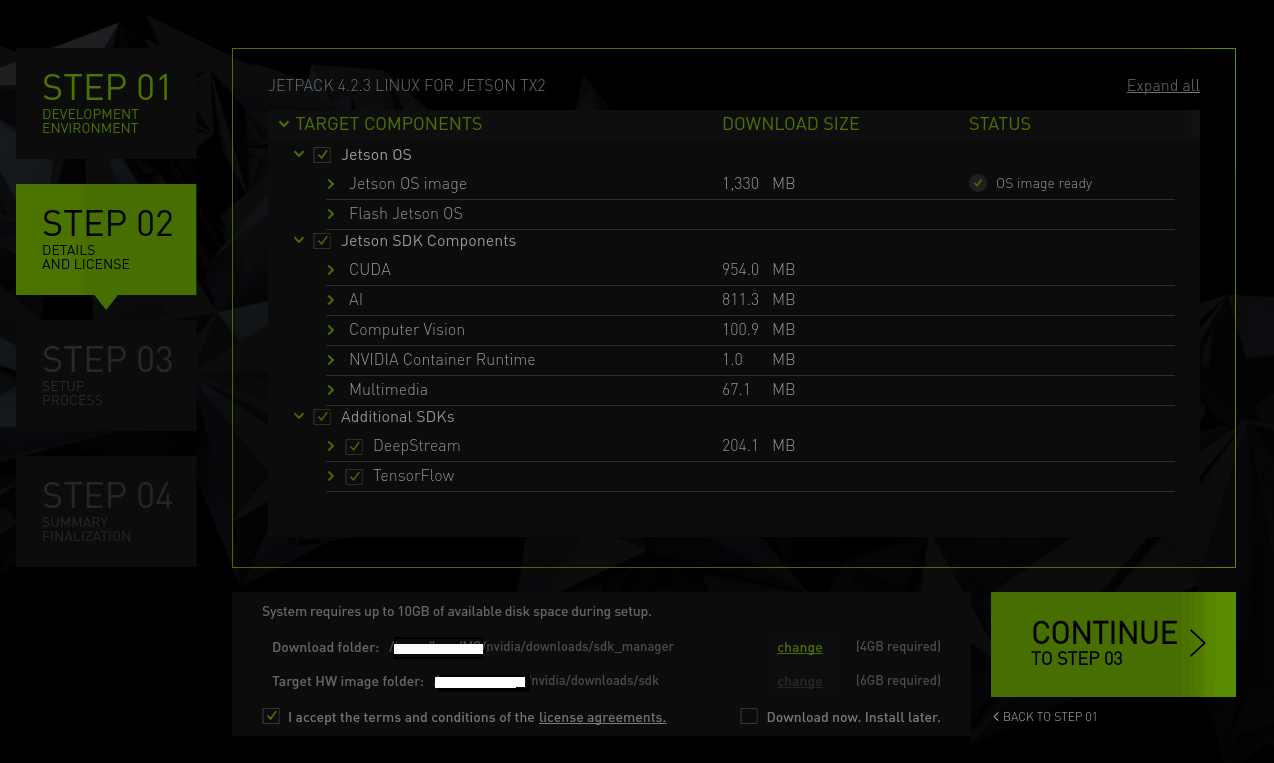The width and height of the screenshot is (1274, 763).
Task: Click the 1,330 MB download size
Action: (x=759, y=184)
